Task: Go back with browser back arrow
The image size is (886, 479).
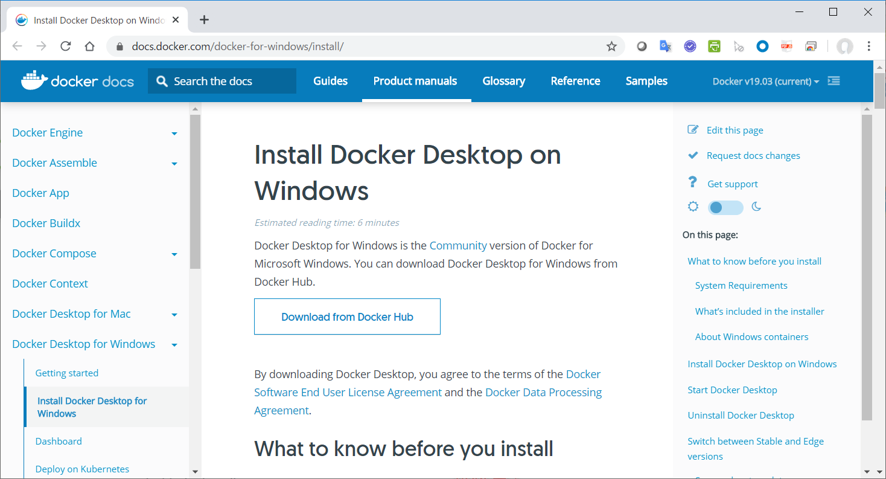Action: click(18, 46)
